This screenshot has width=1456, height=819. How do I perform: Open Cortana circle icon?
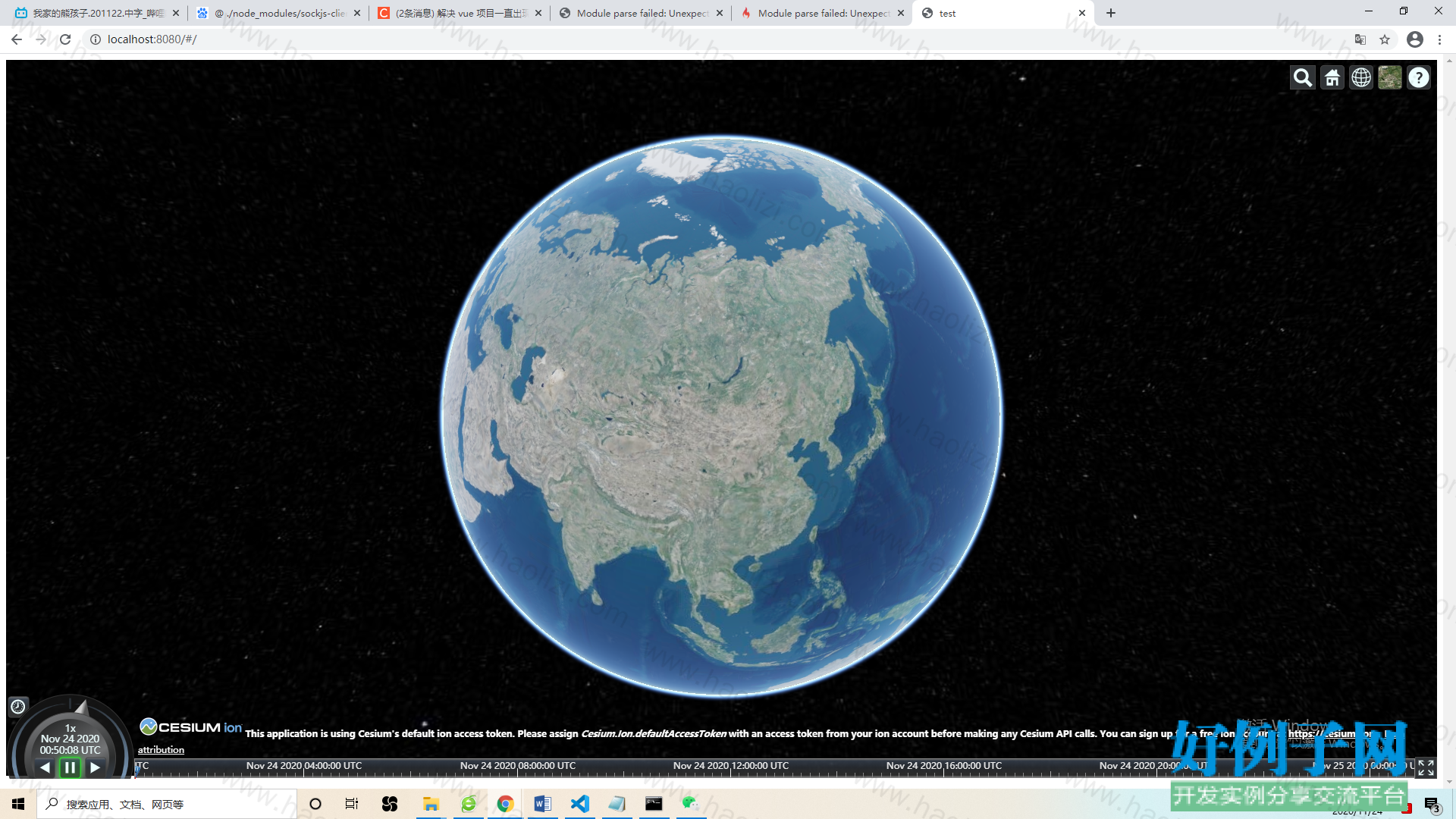point(315,804)
